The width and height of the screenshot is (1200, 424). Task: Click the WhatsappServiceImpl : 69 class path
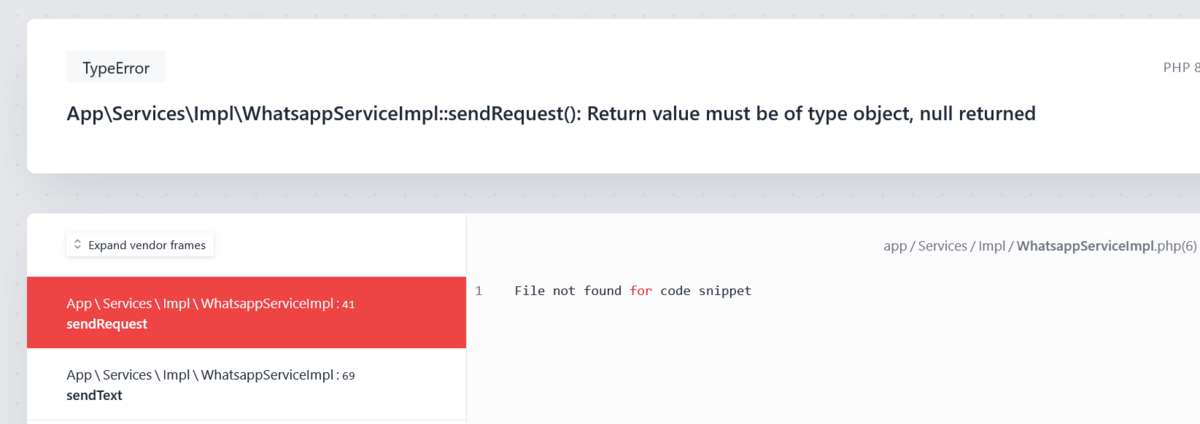coord(210,376)
